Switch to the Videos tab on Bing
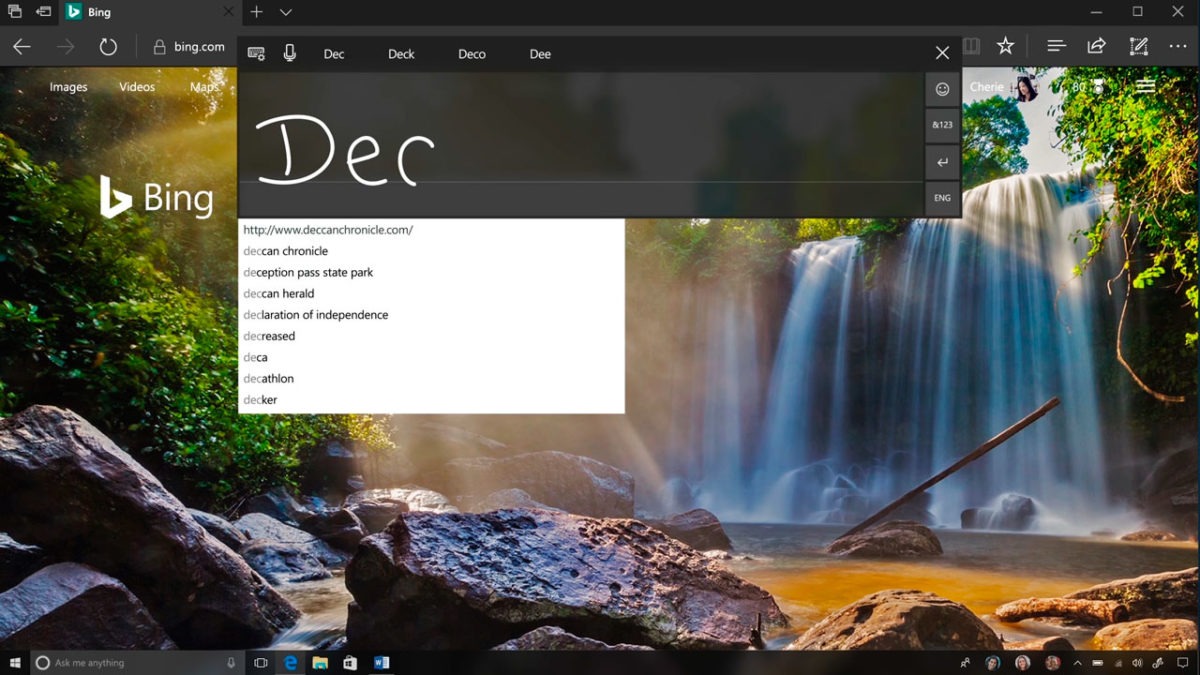1200x675 pixels. click(x=136, y=87)
